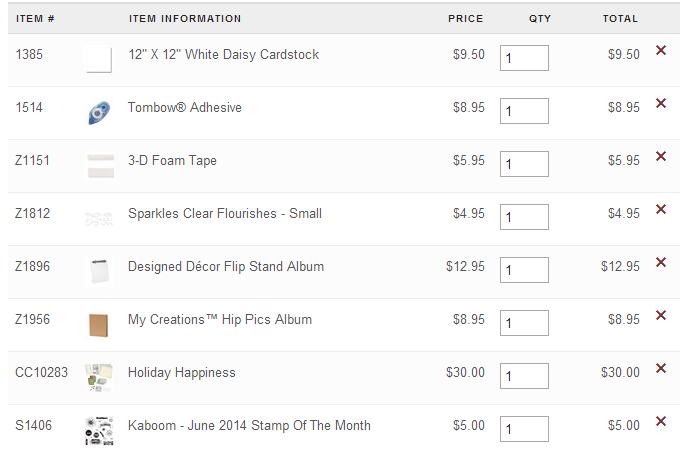This screenshot has width=685, height=457.
Task: Open Tombow Adhesive product thumbnail
Action: [x=99, y=112]
